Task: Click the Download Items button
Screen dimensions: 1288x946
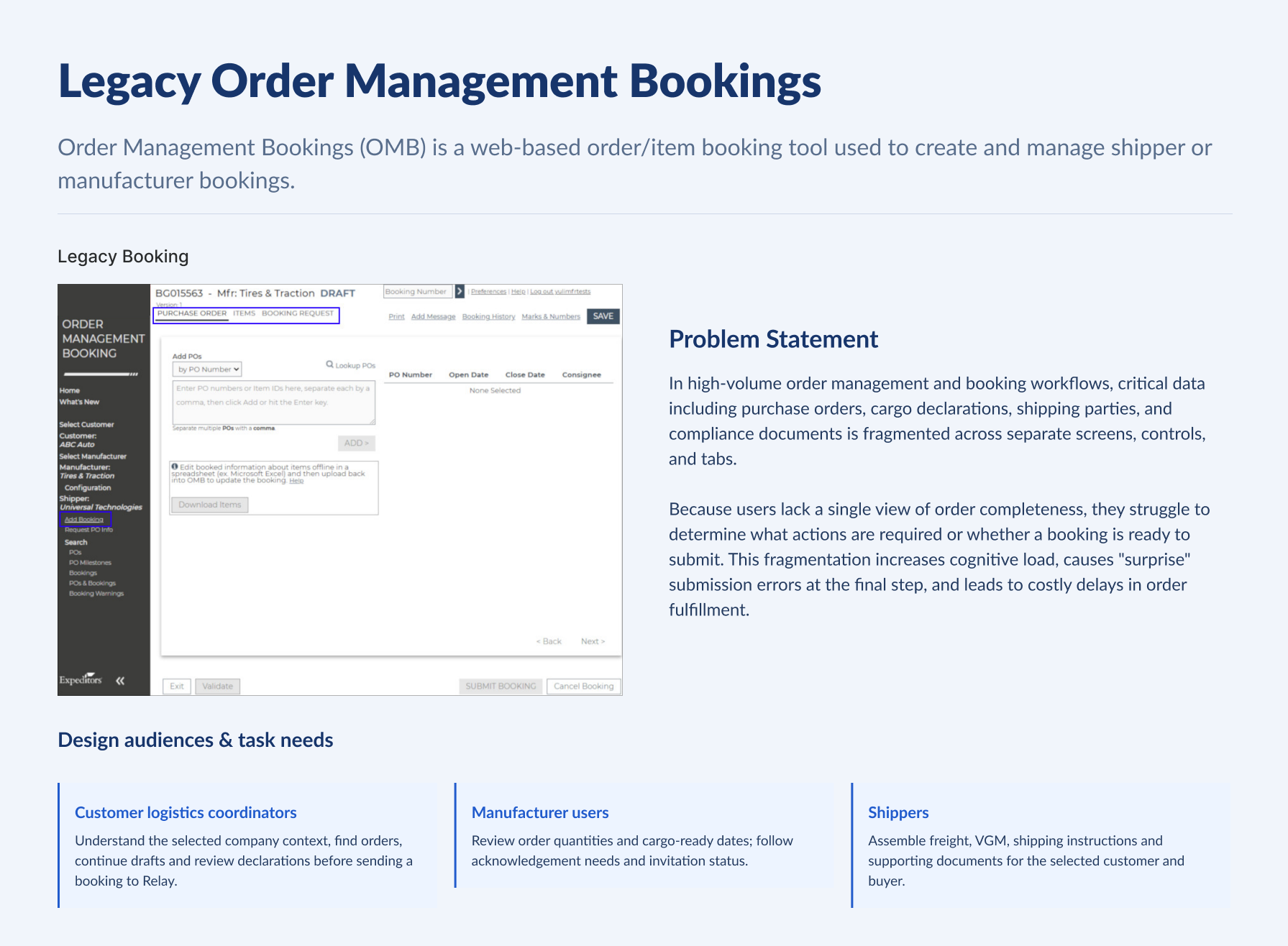Action: [209, 505]
